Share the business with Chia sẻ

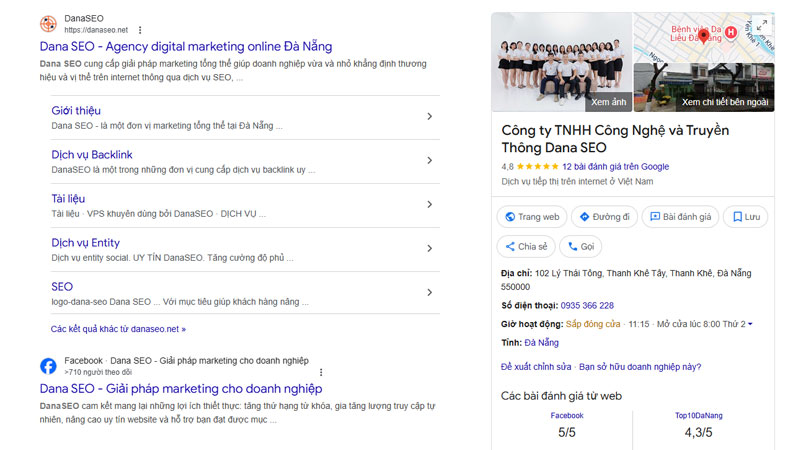pyautogui.click(x=525, y=246)
